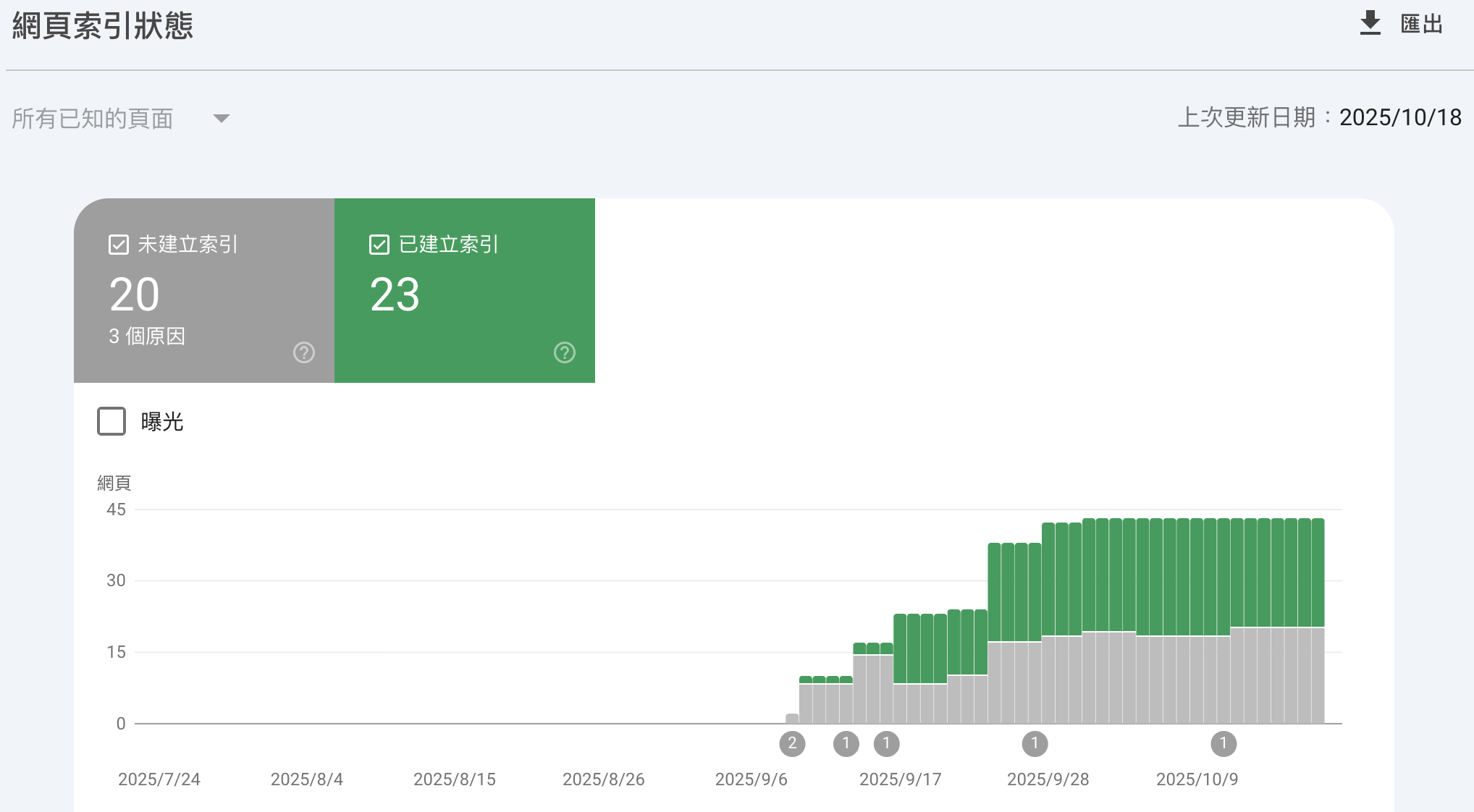Image resolution: width=1474 pixels, height=812 pixels.
Task: Click the export download arrow icon
Action: click(x=1370, y=23)
